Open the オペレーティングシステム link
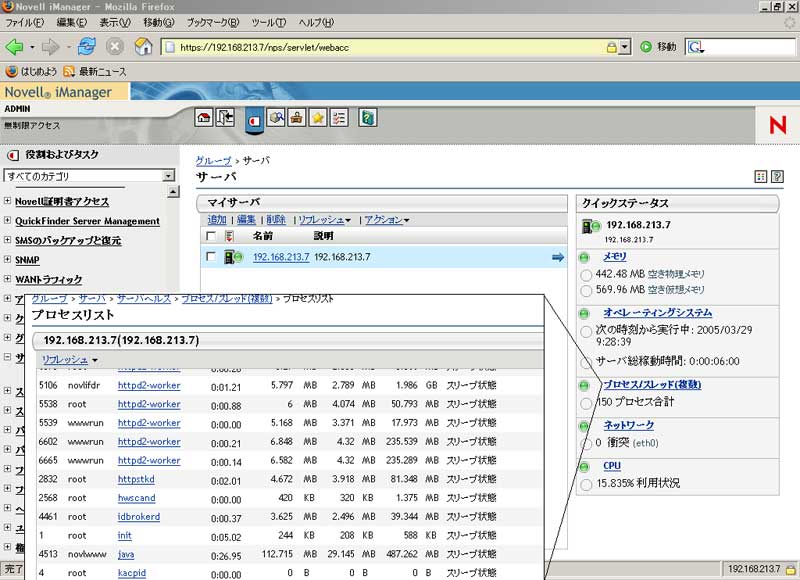 [658, 312]
